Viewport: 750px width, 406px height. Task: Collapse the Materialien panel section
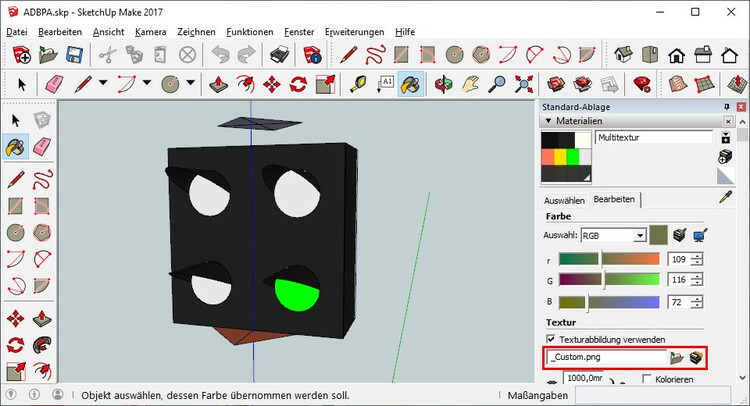[x=548, y=121]
